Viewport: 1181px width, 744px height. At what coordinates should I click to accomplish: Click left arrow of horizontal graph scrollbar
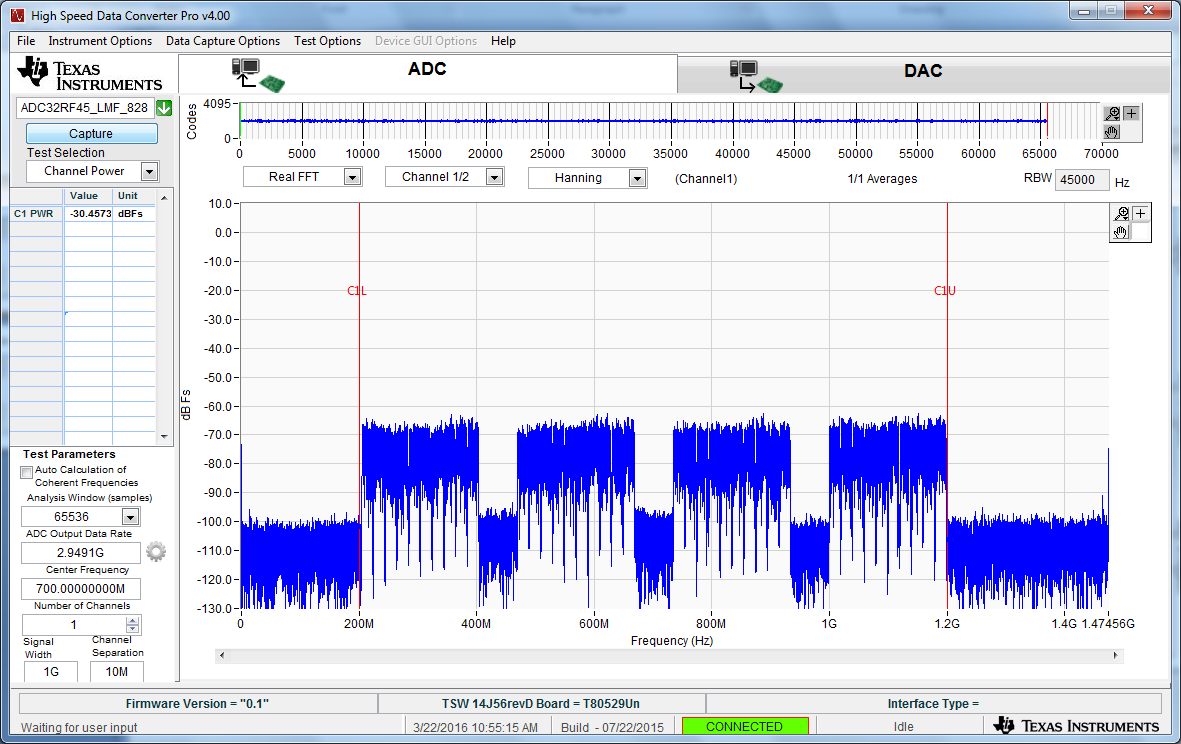click(221, 655)
